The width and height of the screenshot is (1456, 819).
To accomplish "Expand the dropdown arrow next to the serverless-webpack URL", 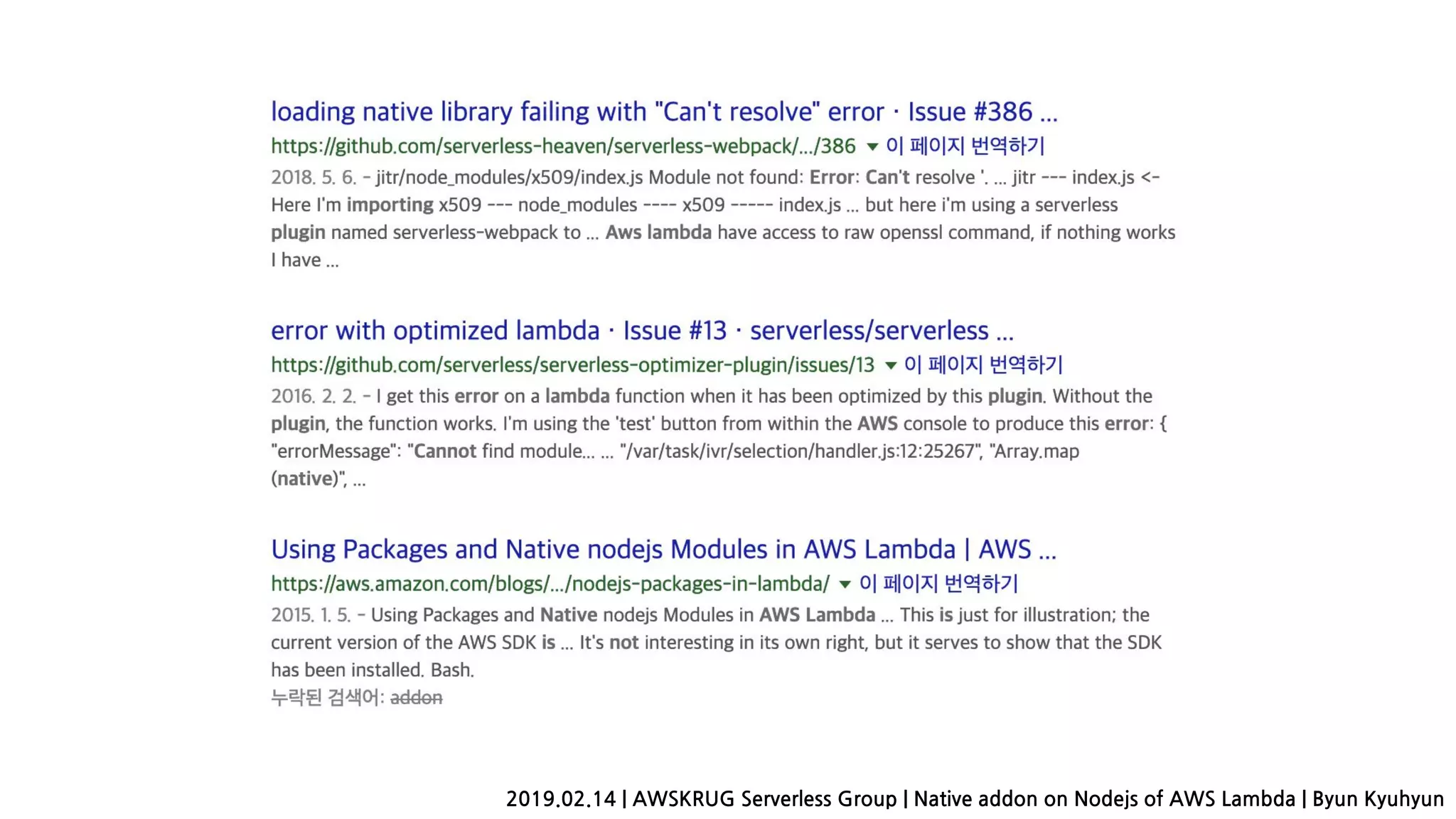I will pyautogui.click(x=872, y=147).
